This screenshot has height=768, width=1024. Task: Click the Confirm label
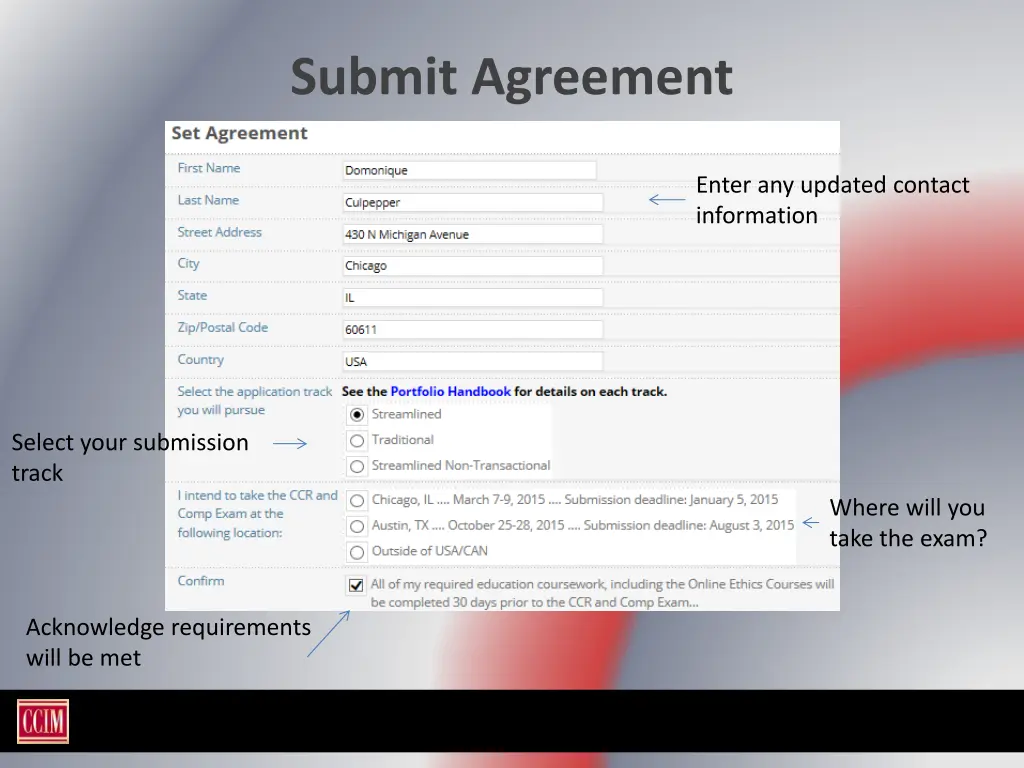pyautogui.click(x=201, y=581)
